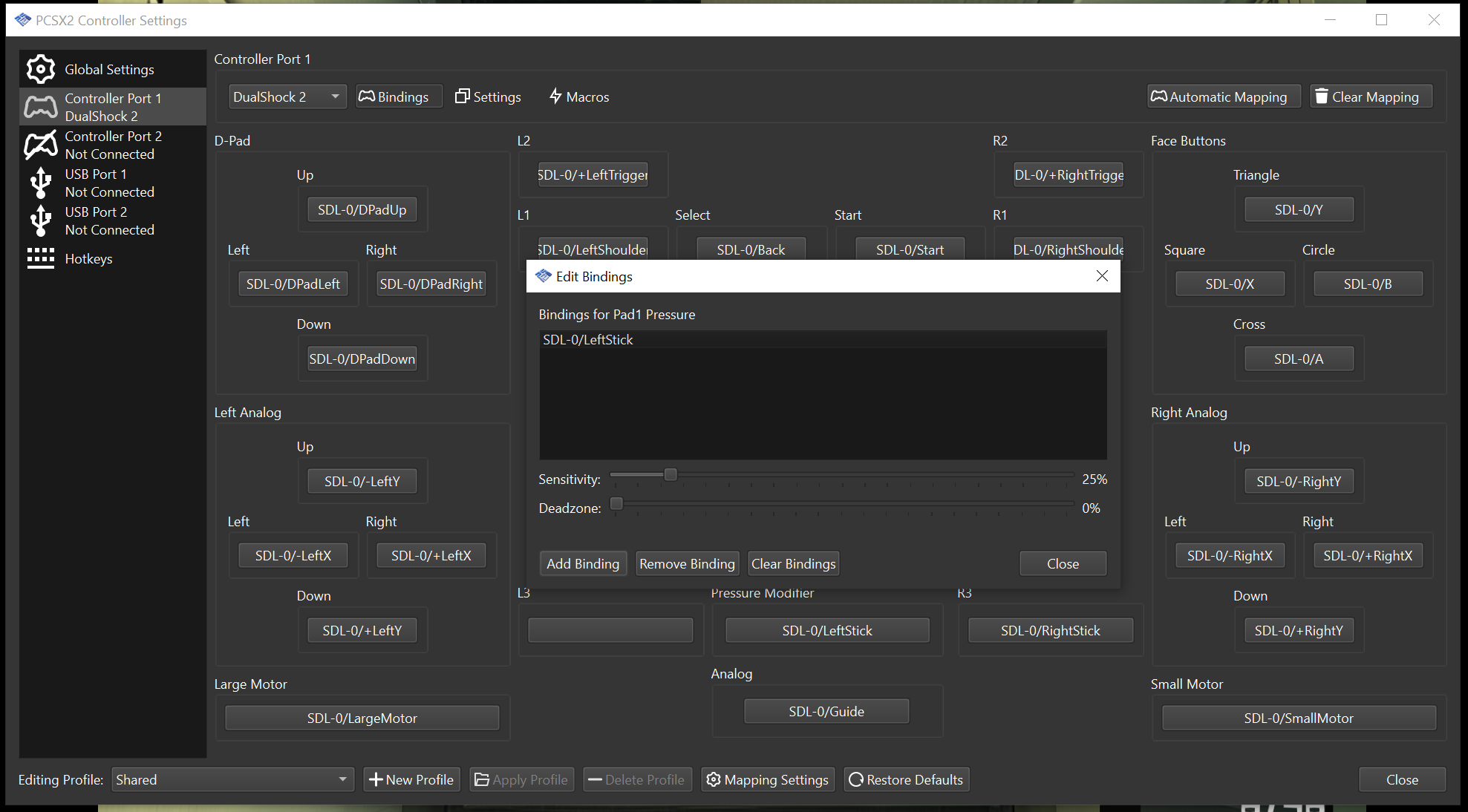Screen dimensions: 1468x812
Task: Maximize the PCSX2 Controller Settings window
Action: coord(1381,20)
